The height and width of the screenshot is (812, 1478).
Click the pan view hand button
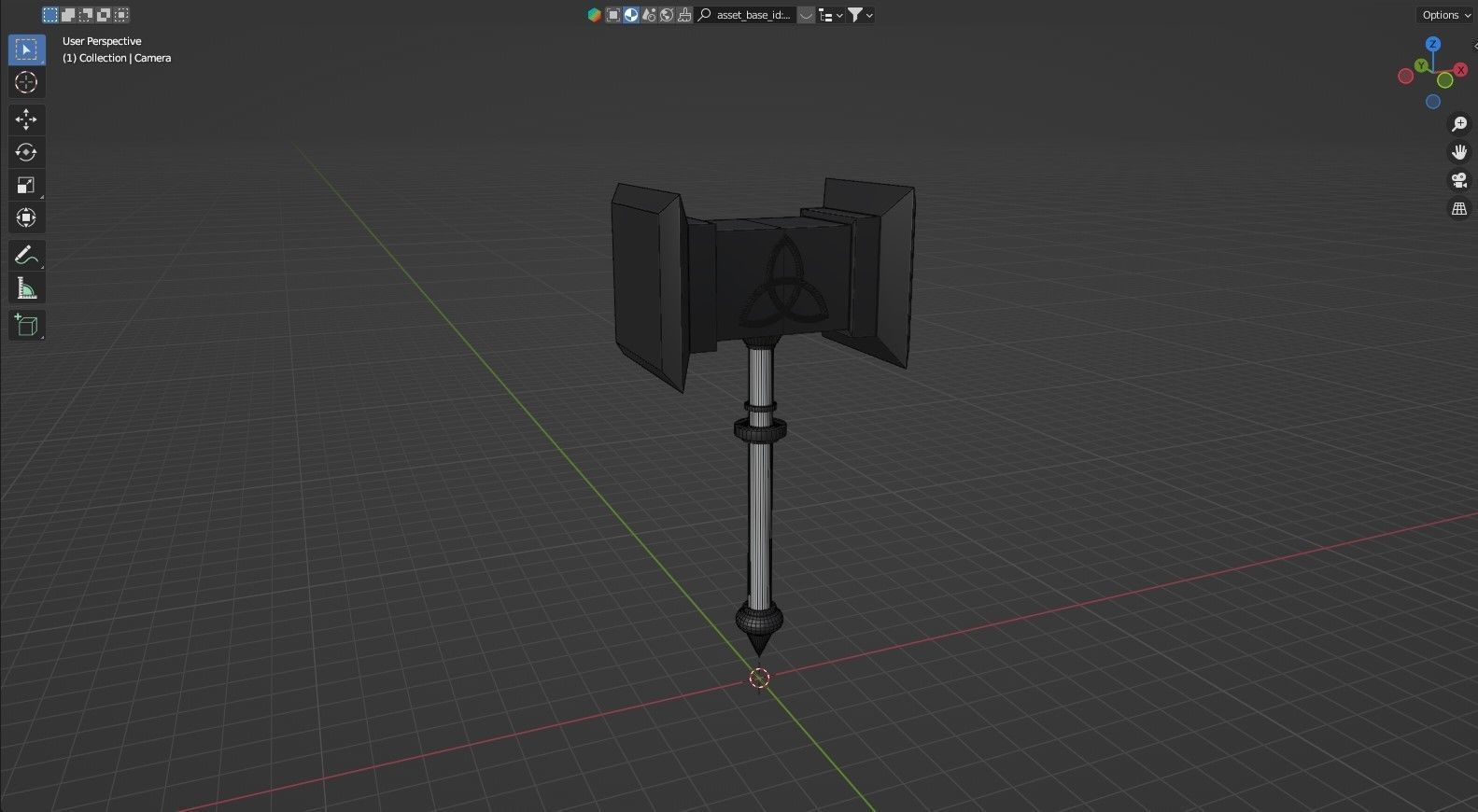1459,152
